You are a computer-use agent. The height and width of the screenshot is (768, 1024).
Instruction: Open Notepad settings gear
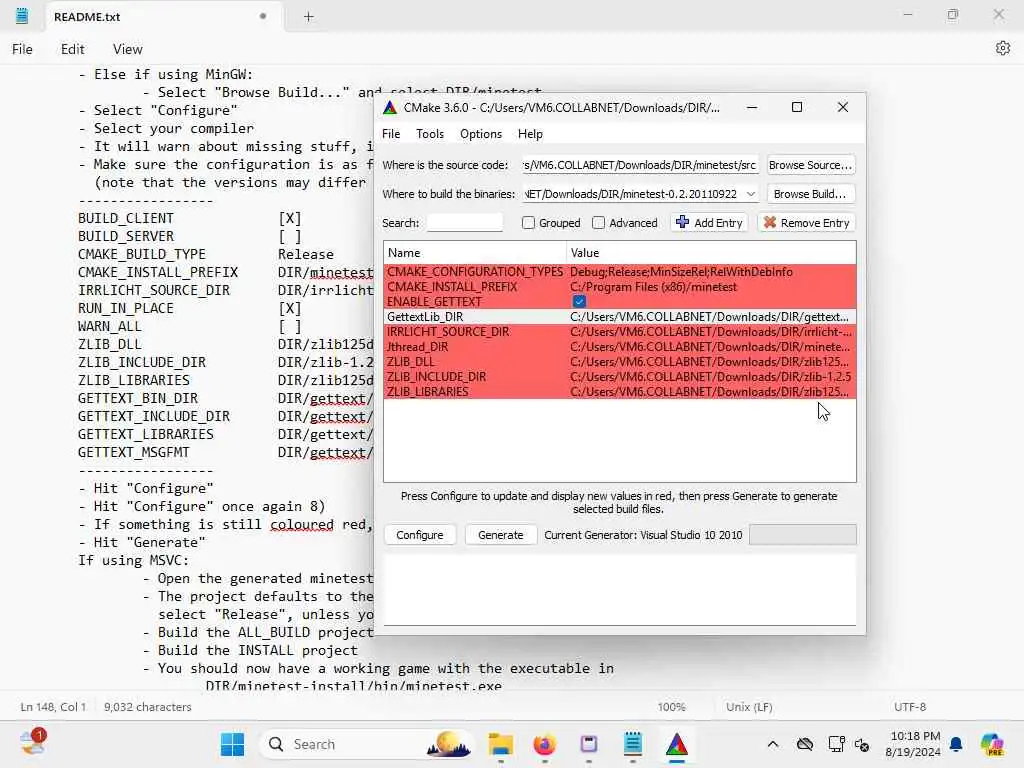click(x=1003, y=48)
